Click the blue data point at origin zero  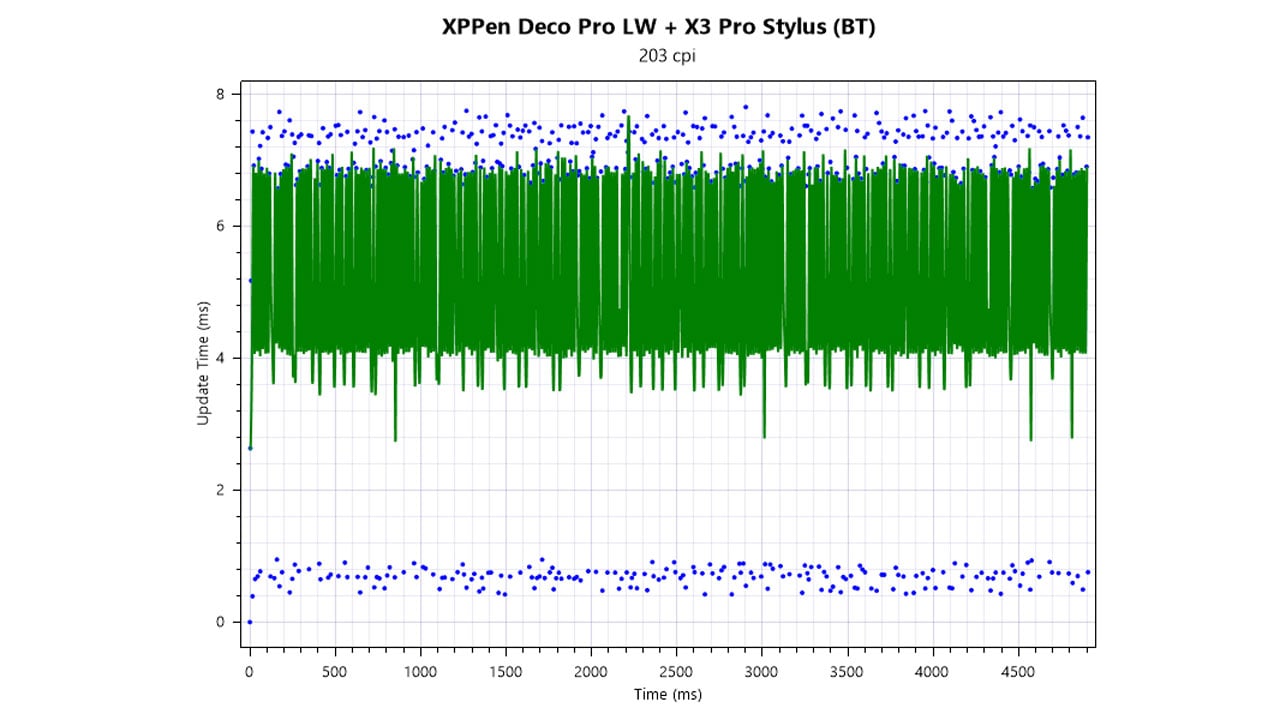pos(250,622)
